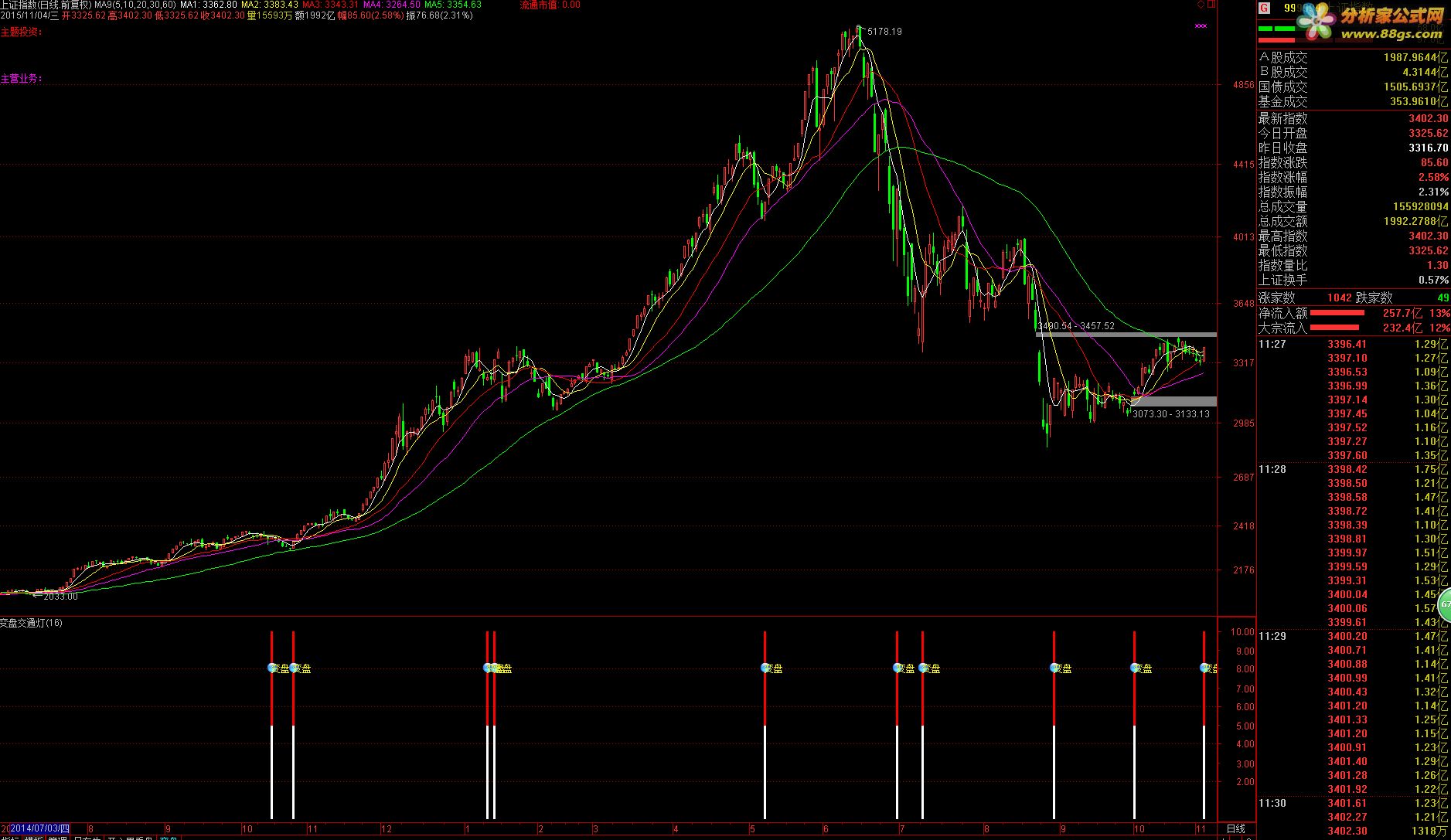Click the A股成交 row

[1354, 57]
